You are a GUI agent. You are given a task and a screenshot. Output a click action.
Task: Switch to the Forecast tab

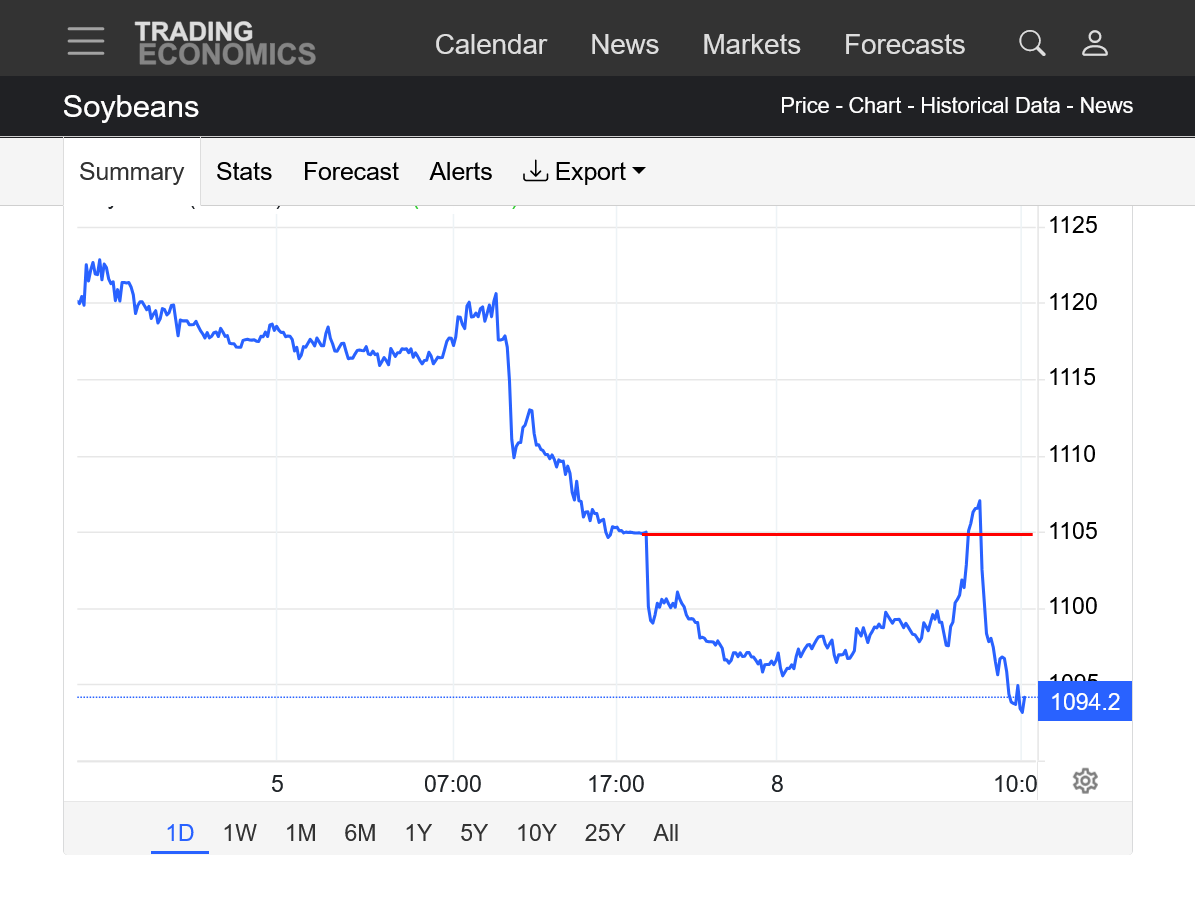pyautogui.click(x=351, y=172)
